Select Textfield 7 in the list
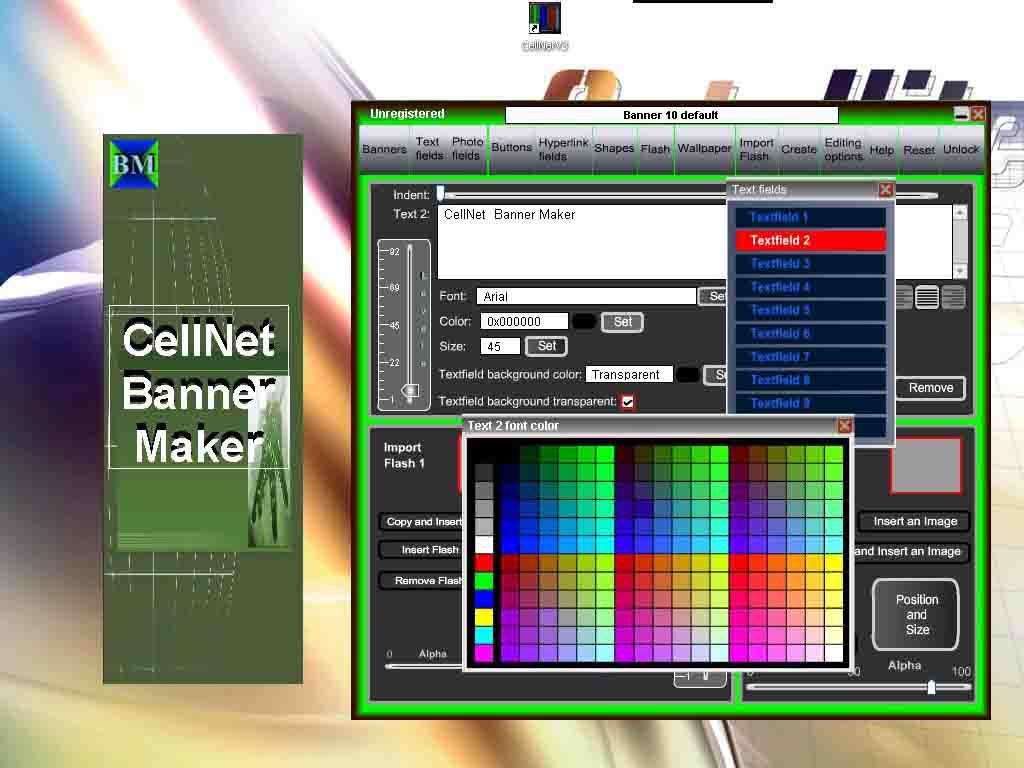1024x768 pixels. (x=810, y=357)
